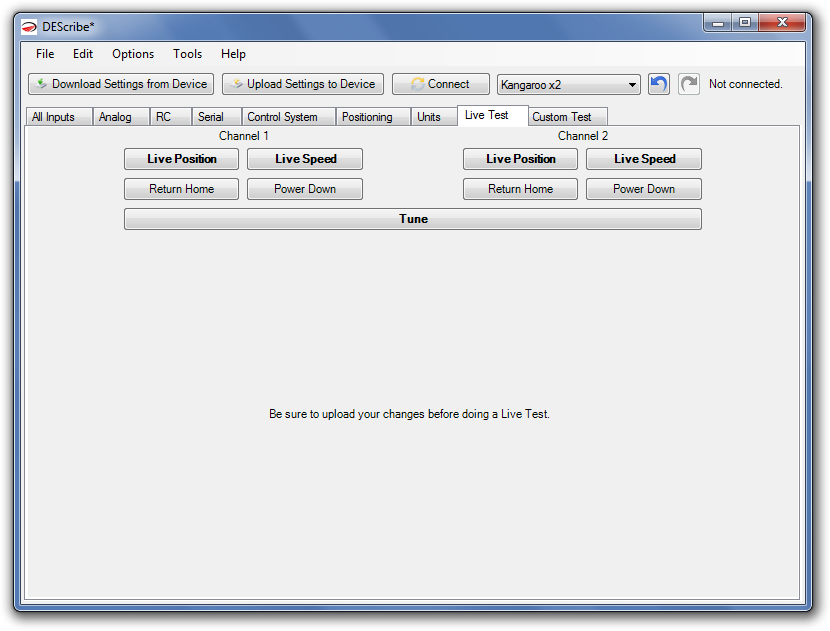Click the redo arrow icon
Image resolution: width=830 pixels, height=631 pixels.
688,84
